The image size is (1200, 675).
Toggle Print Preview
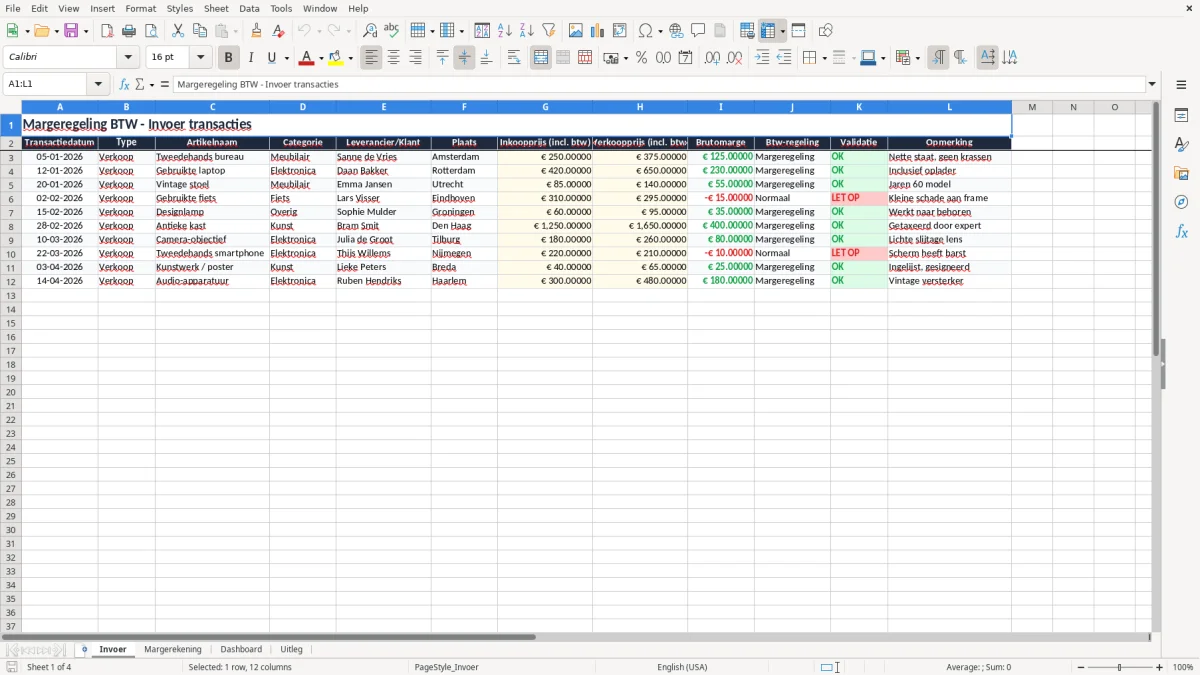click(x=151, y=31)
